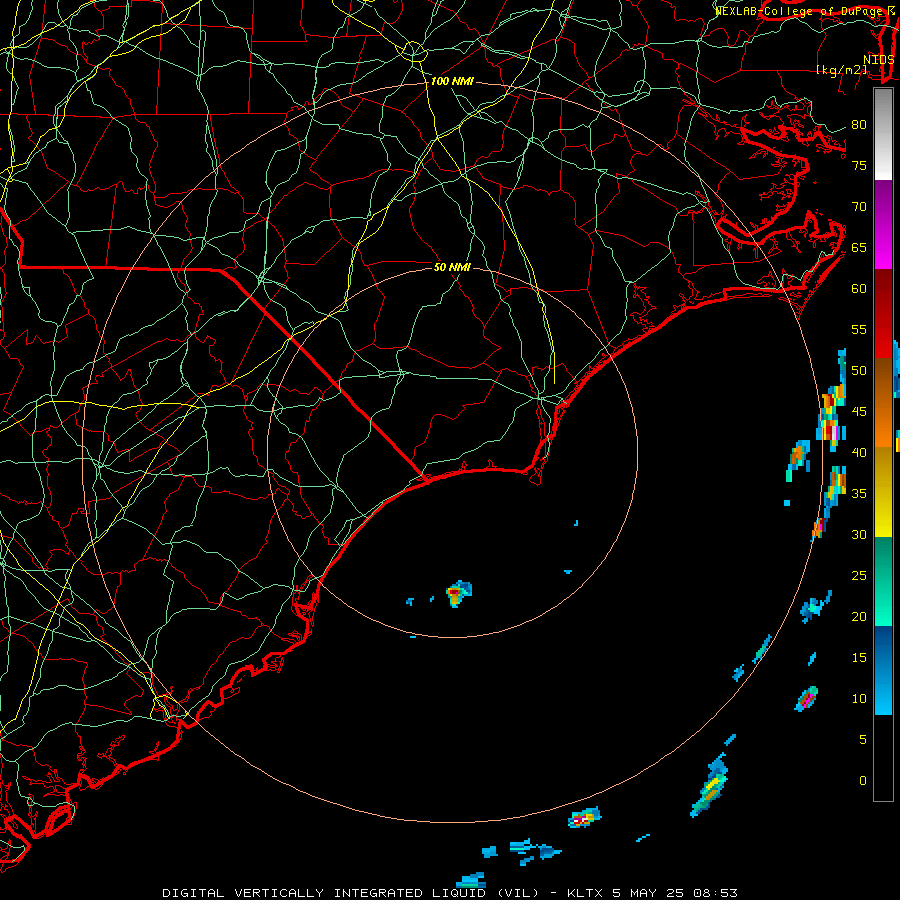Click the 60 value on the VIL scale
Image resolution: width=900 pixels, height=900 pixels.
(x=859, y=289)
